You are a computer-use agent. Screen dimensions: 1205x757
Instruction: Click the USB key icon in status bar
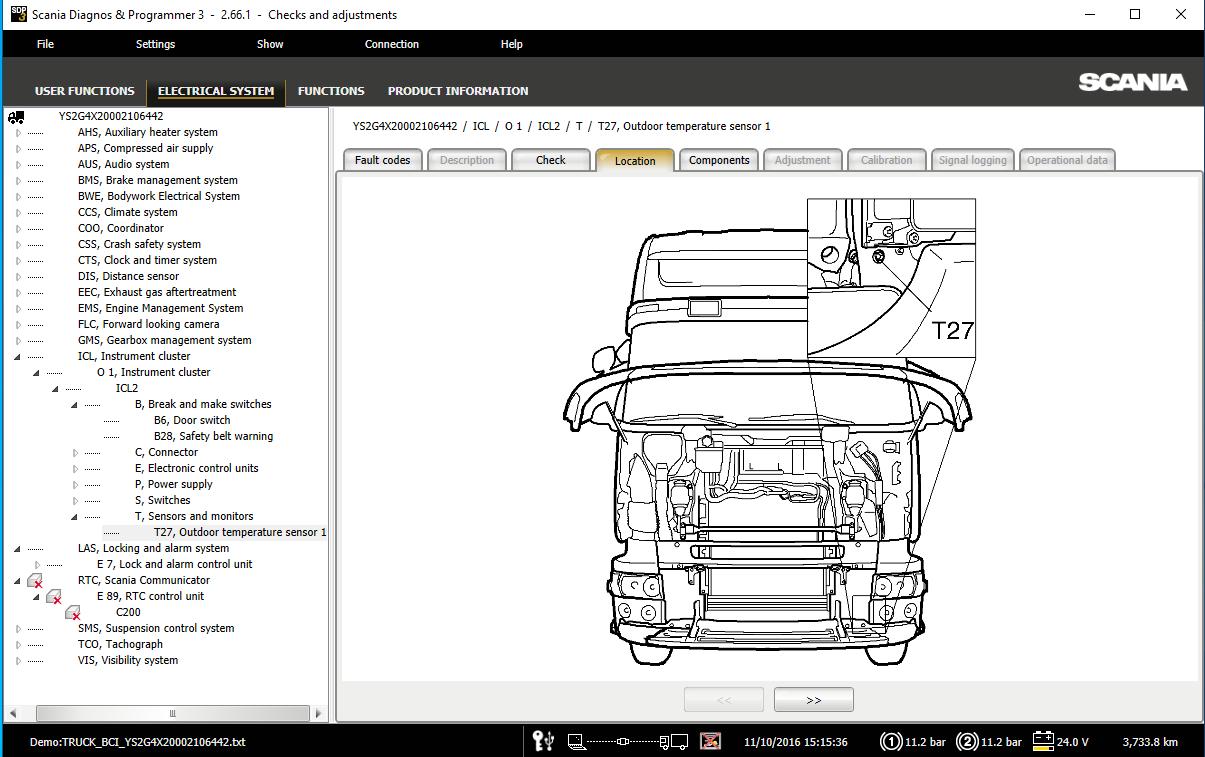543,741
